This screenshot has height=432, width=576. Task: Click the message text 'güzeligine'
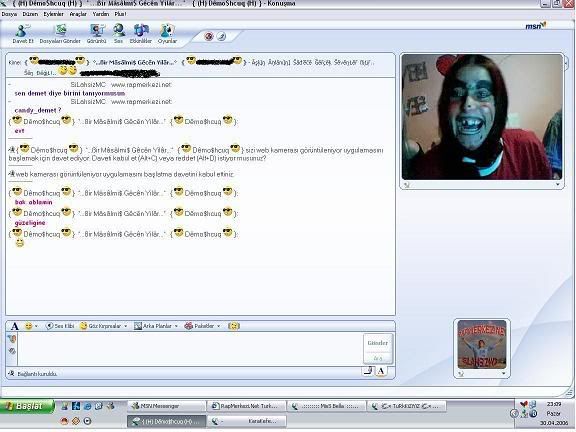30,223
